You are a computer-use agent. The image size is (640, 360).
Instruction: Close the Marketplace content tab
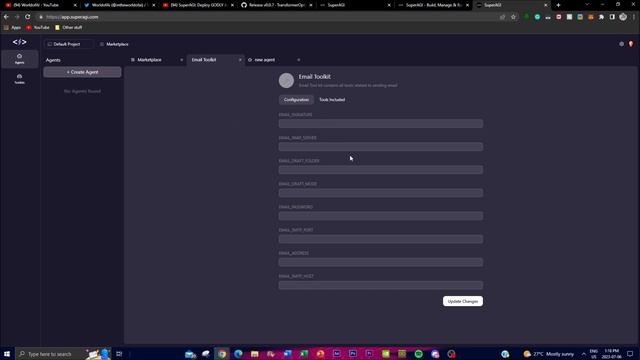[182, 60]
